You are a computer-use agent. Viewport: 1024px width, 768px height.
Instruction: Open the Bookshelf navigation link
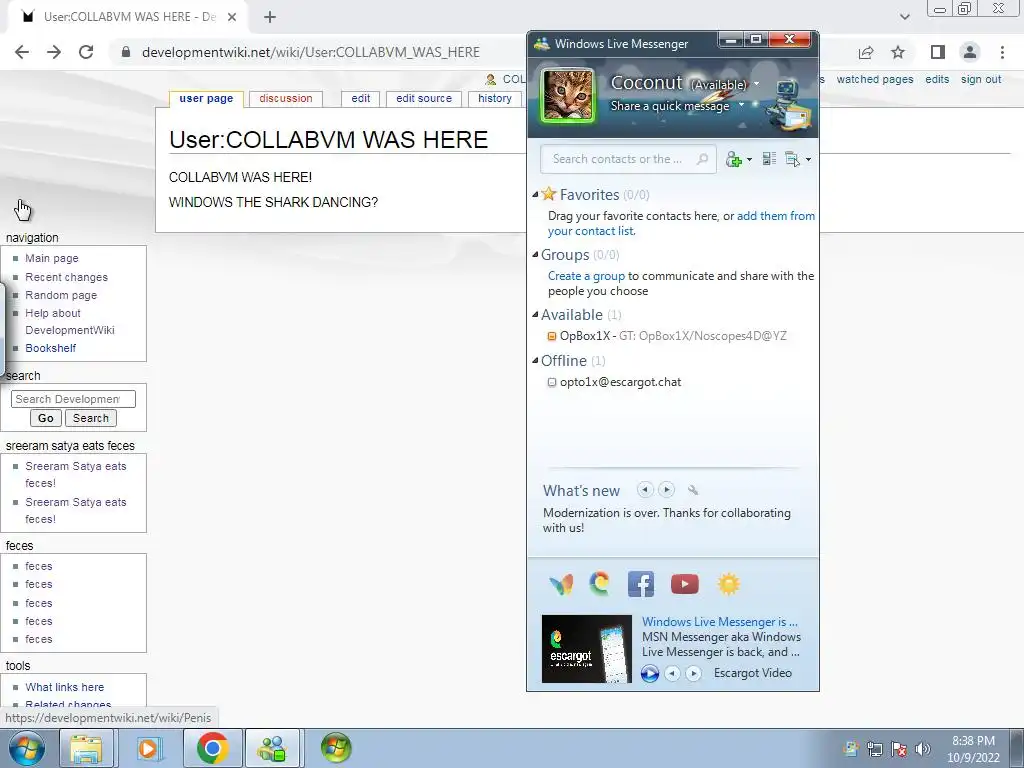pos(50,348)
